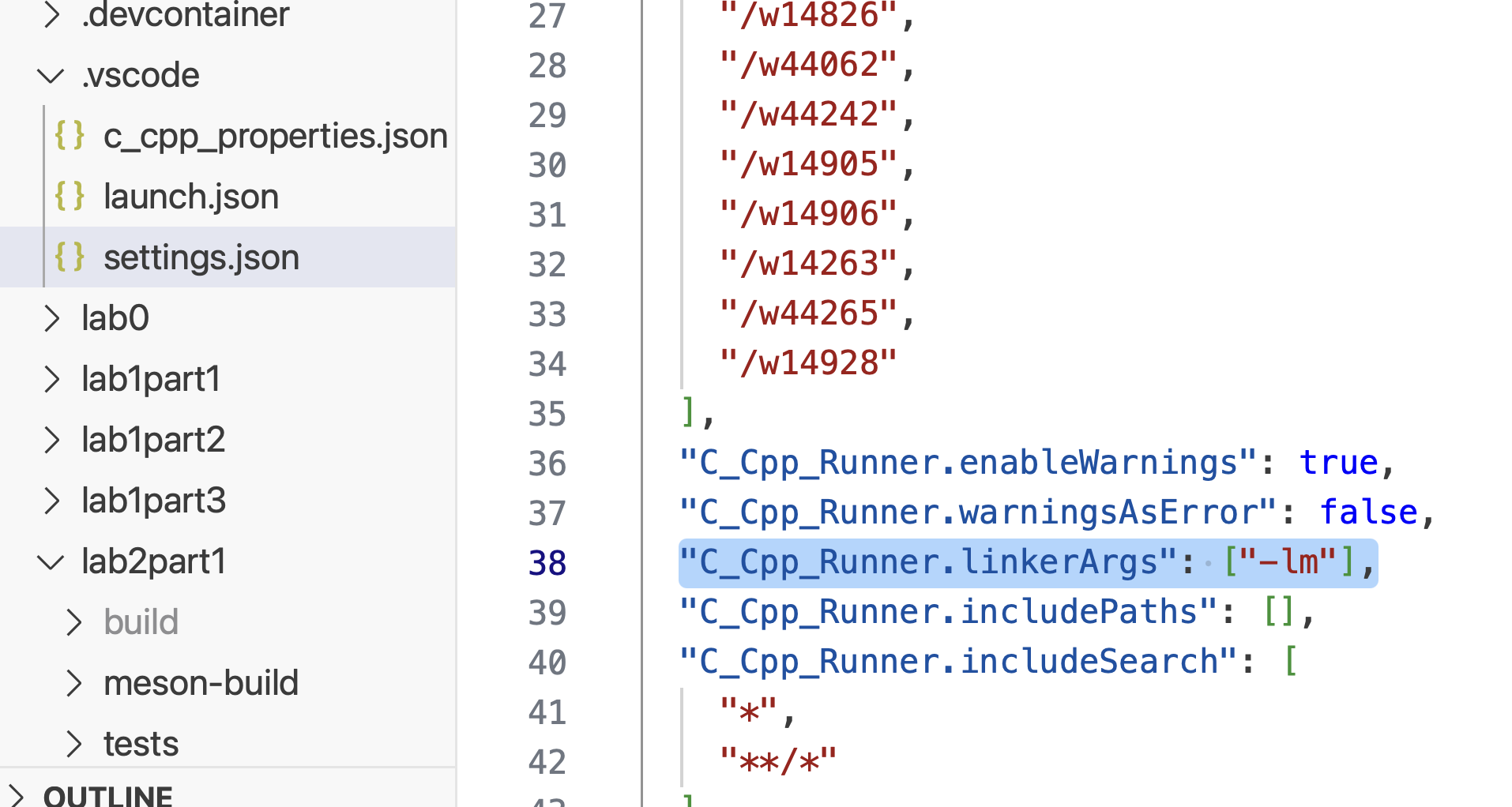This screenshot has height=807, width=1512.
Task: Expand the meson-build folder chevron
Action: click(73, 683)
